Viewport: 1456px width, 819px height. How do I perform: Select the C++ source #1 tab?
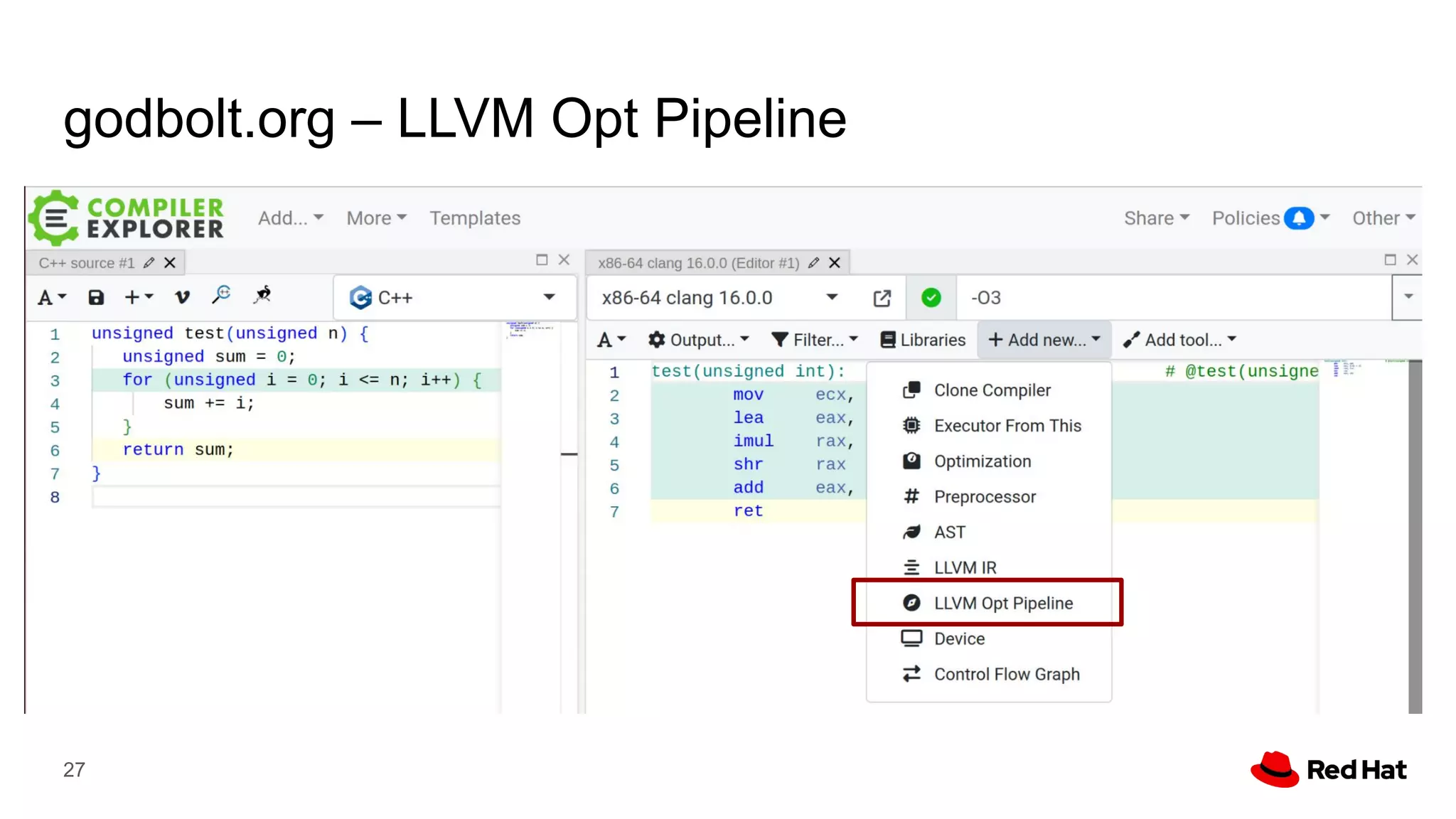87,263
